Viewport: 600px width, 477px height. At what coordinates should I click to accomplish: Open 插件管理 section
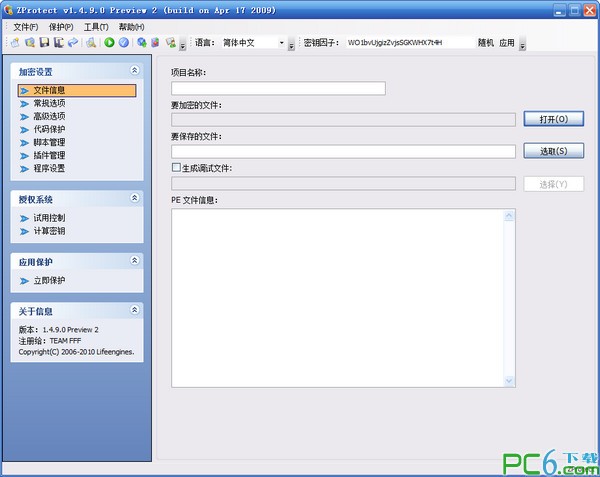[x=49, y=155]
